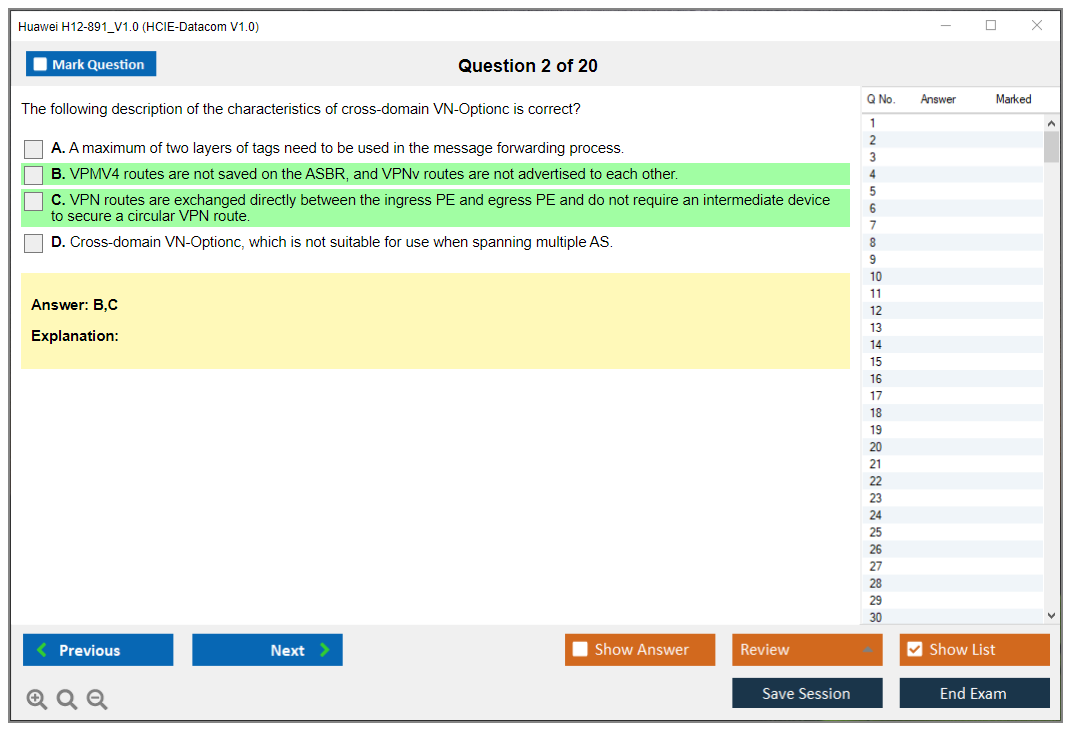
Task: Enable the Show Answer checkbox
Action: point(580,650)
